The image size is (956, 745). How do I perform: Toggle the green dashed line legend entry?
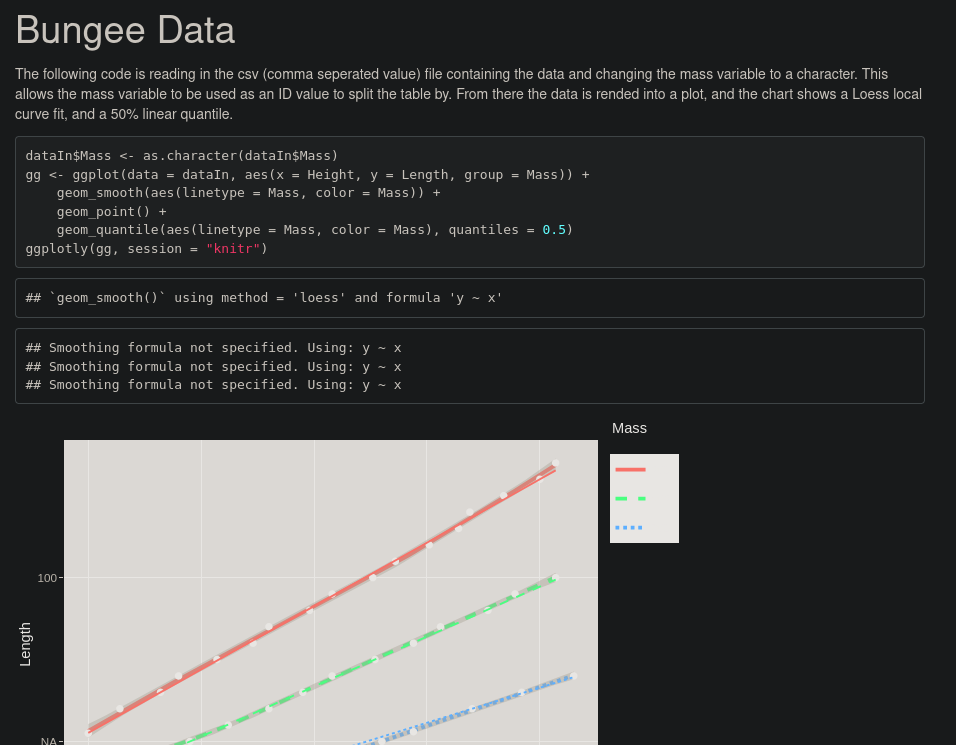click(x=631, y=498)
